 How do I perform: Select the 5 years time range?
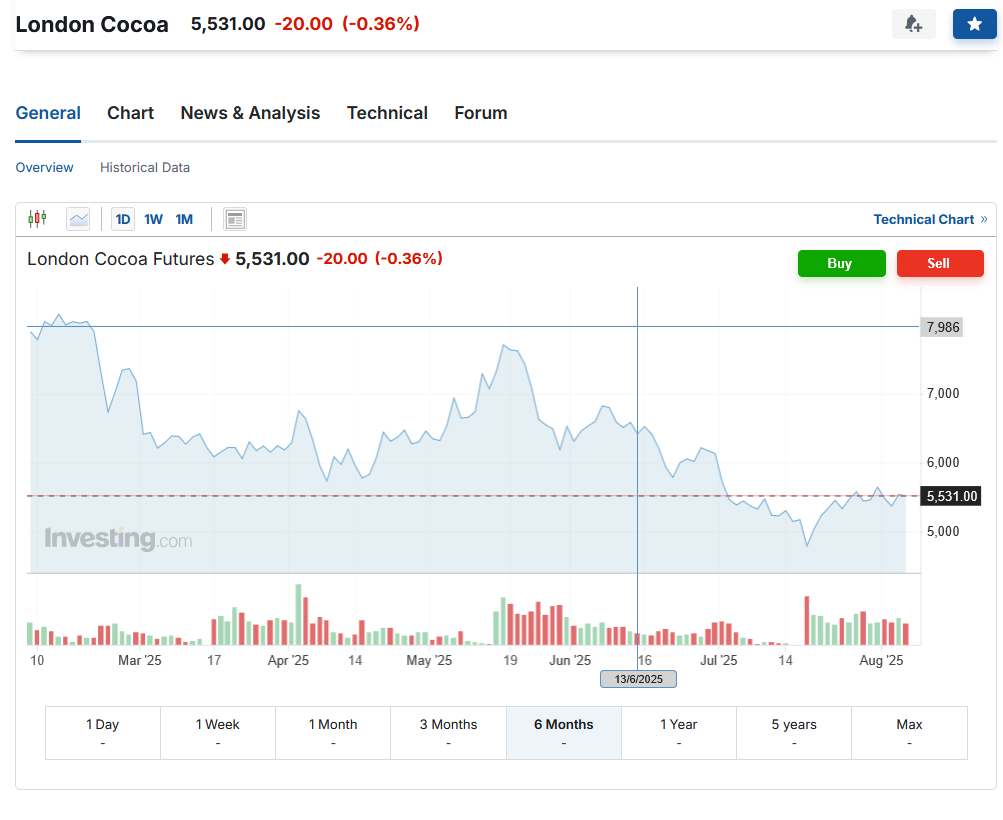click(794, 733)
